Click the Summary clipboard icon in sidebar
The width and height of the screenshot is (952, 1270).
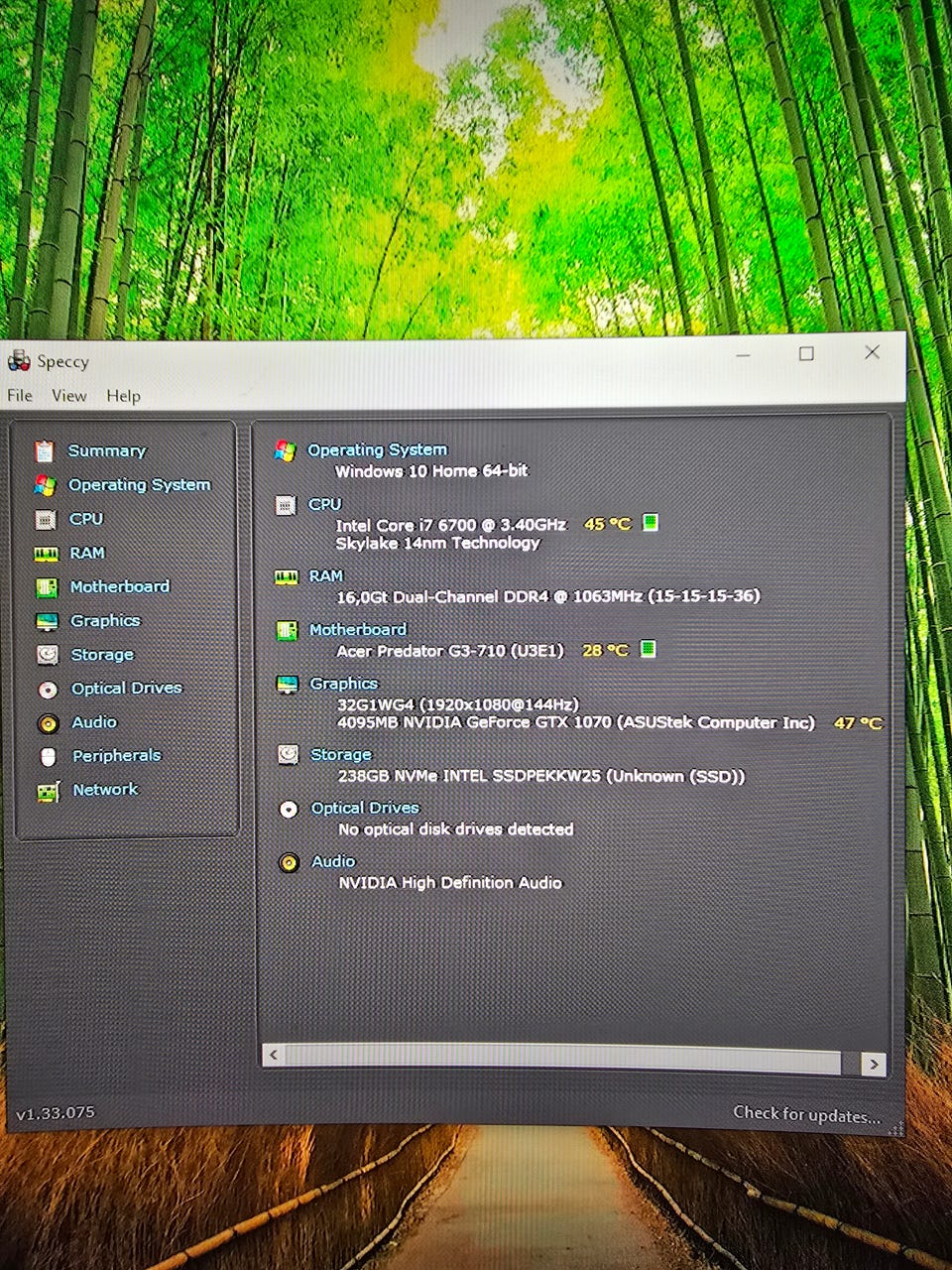click(x=45, y=451)
